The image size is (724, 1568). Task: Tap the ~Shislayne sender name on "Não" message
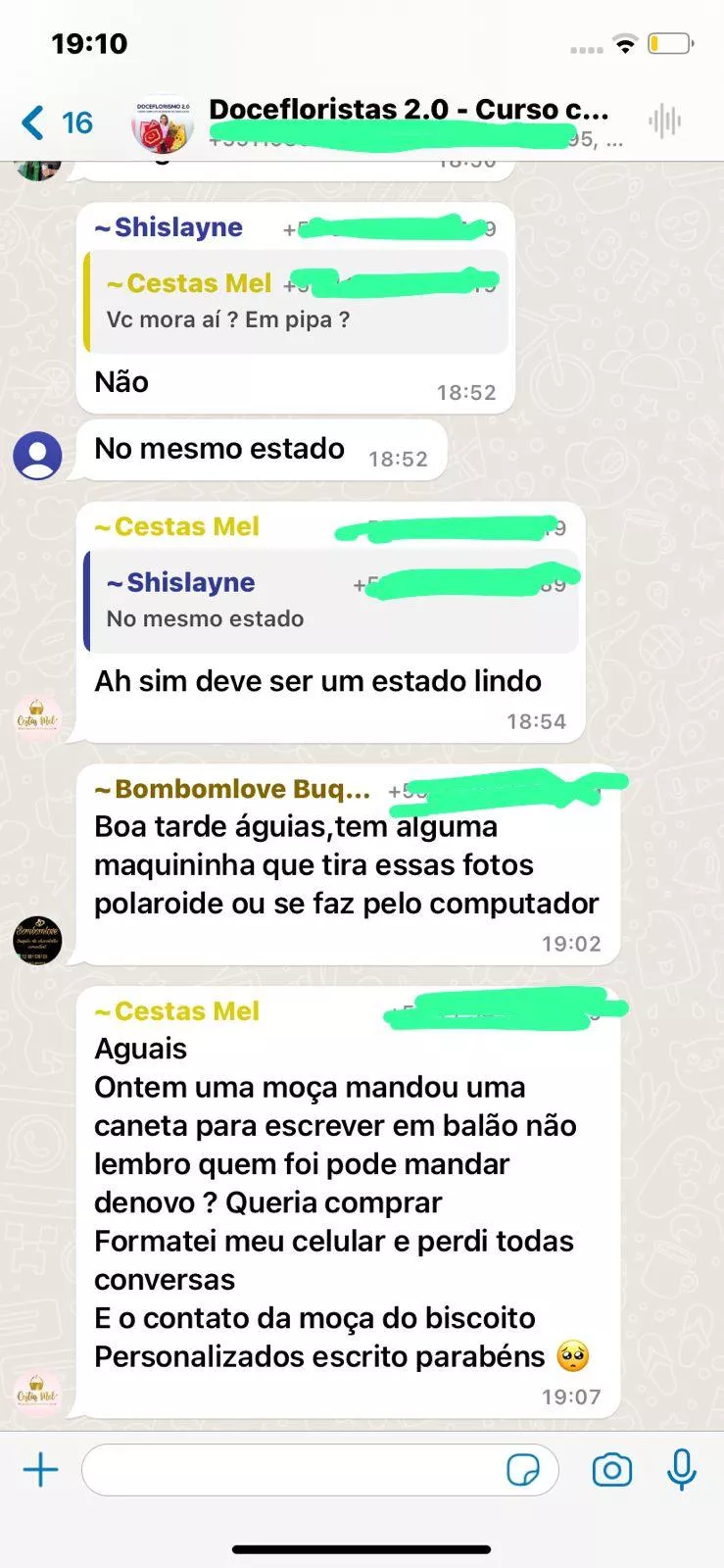169,227
